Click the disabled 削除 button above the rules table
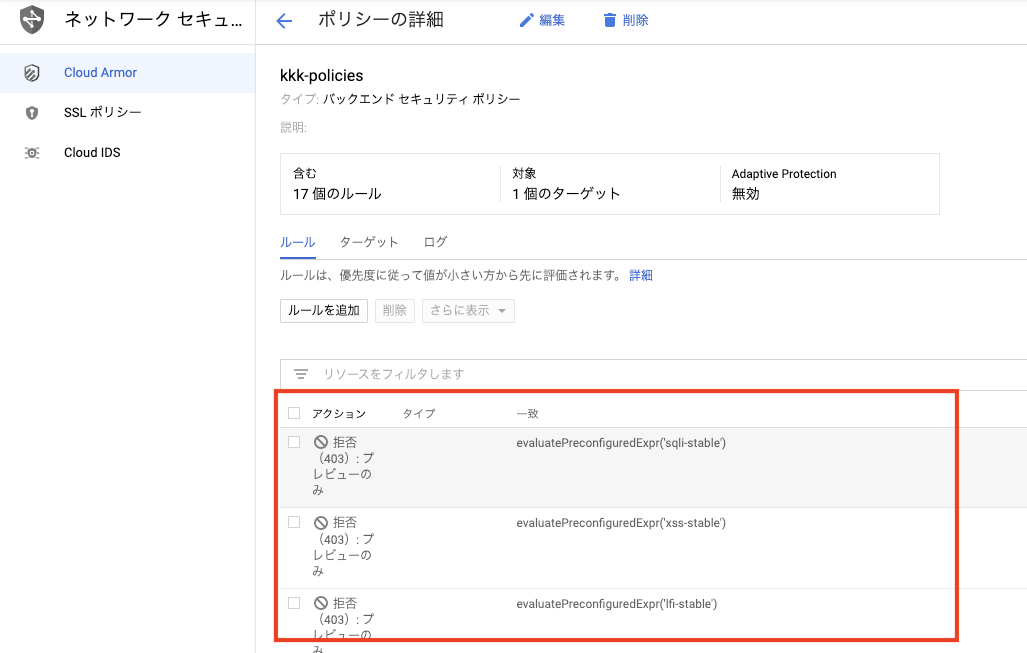The width and height of the screenshot is (1027, 653). click(x=394, y=310)
